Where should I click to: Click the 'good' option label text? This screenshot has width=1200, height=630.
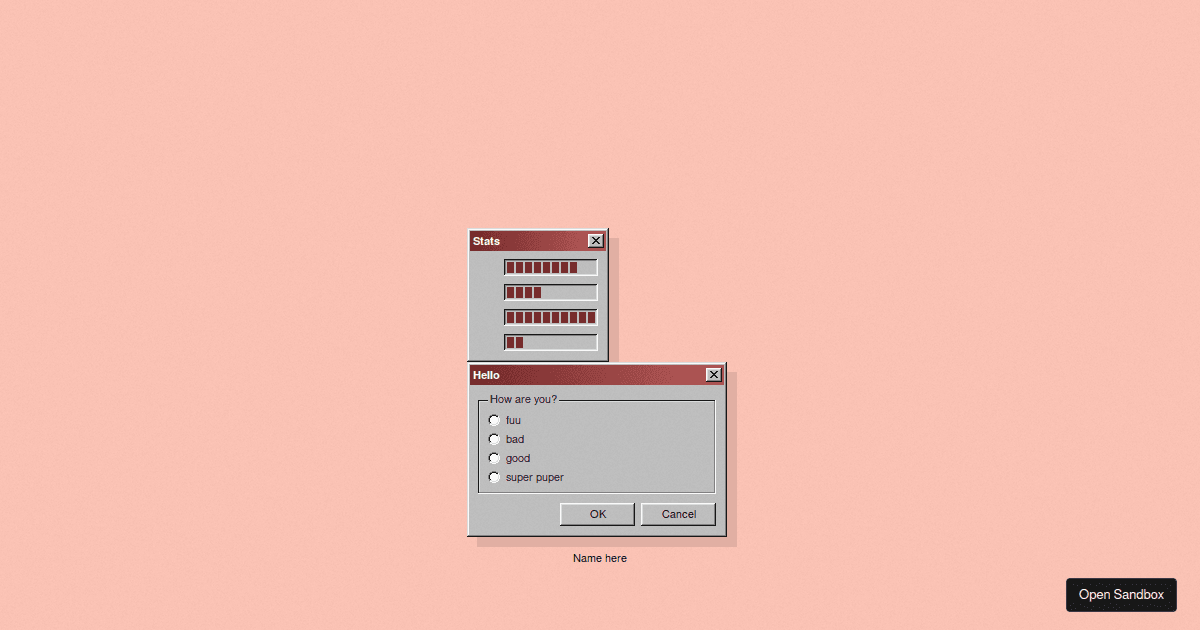click(518, 458)
